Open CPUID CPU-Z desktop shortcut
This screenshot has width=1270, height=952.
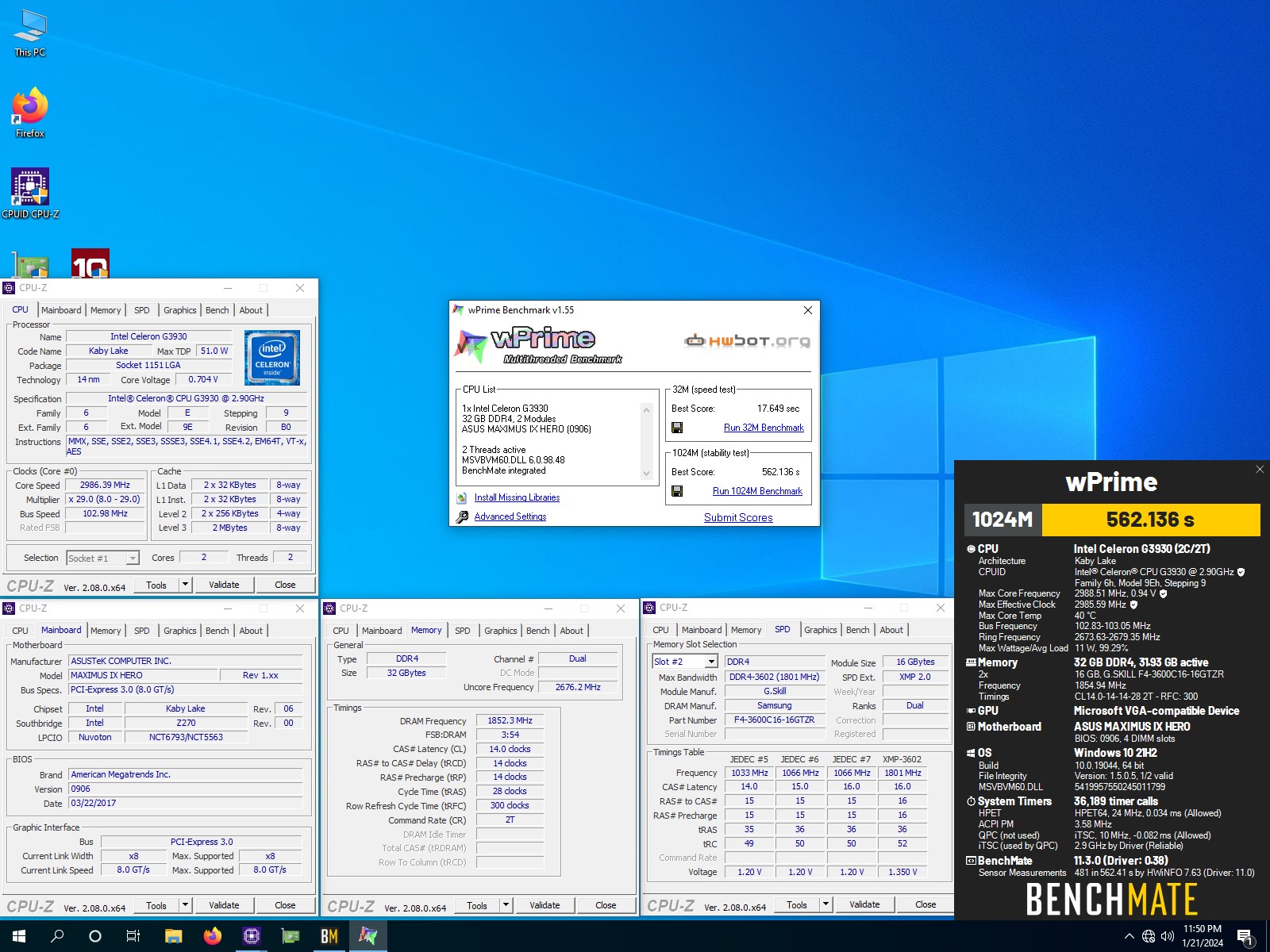pos(30,193)
